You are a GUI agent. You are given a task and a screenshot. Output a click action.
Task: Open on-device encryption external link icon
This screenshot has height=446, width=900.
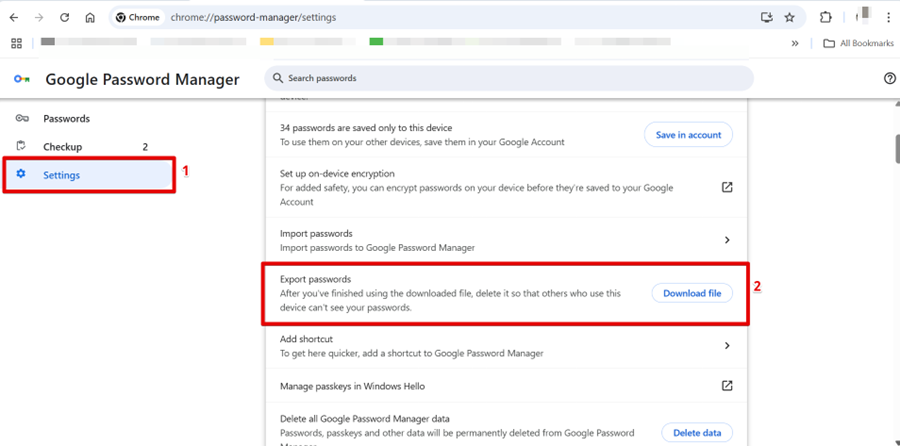click(727, 187)
